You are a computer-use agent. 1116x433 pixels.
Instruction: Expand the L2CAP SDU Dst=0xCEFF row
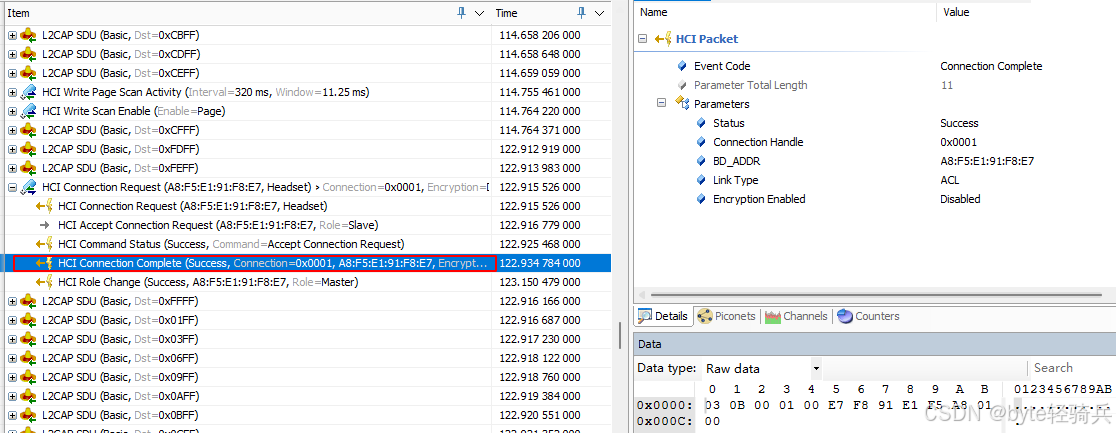click(x=12, y=73)
